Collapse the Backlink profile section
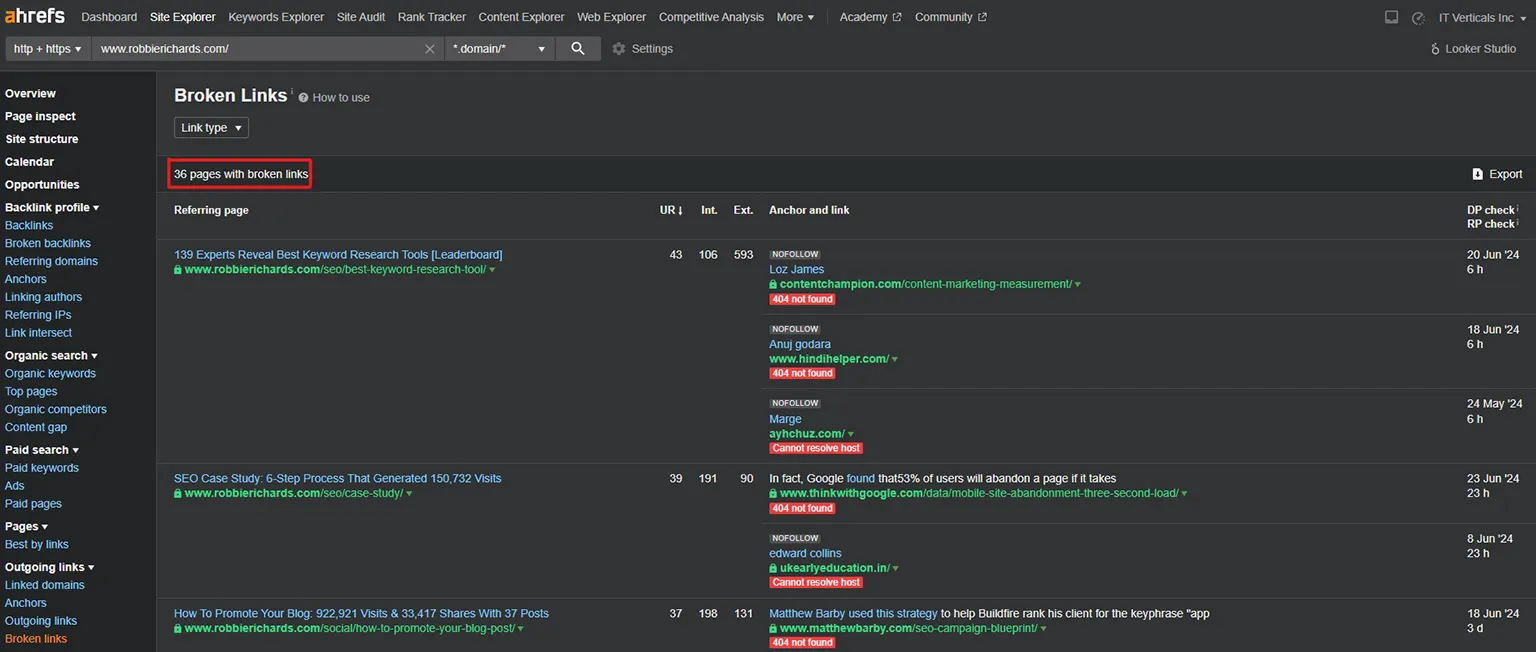Image resolution: width=1536 pixels, height=652 pixels. pyautogui.click(x=52, y=207)
